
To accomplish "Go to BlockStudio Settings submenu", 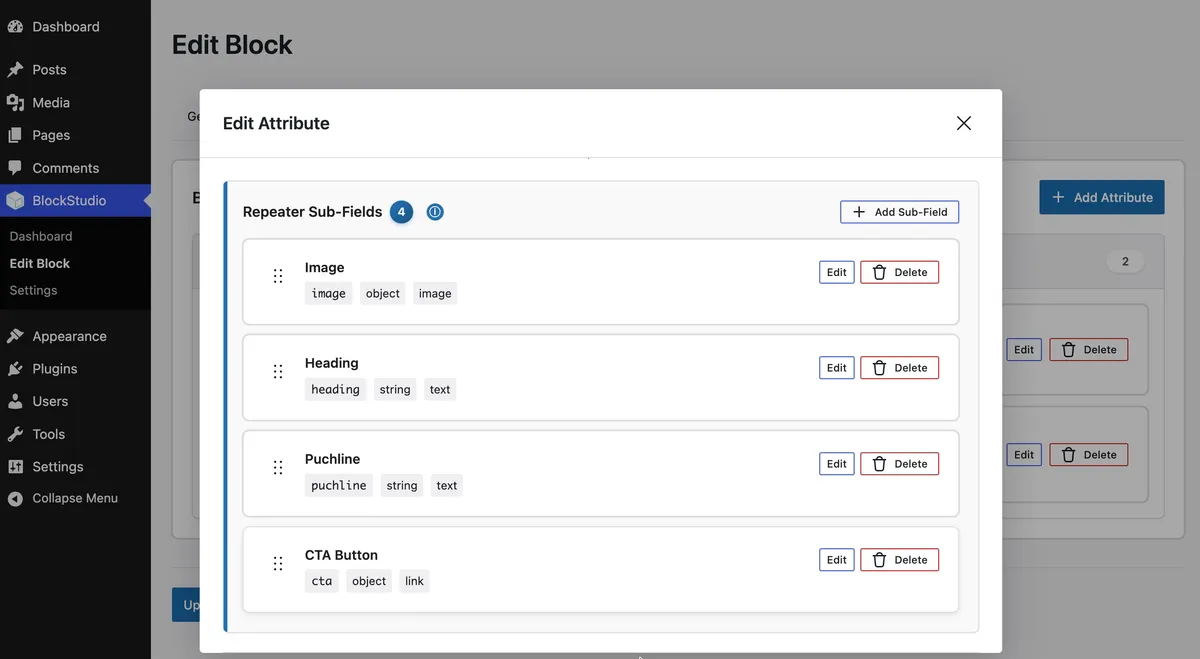I will 33,290.
